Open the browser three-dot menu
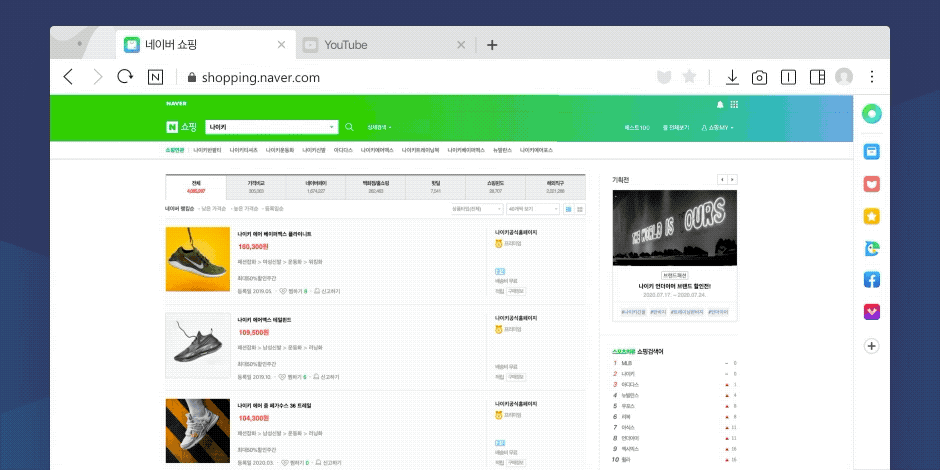 pyautogui.click(x=872, y=77)
